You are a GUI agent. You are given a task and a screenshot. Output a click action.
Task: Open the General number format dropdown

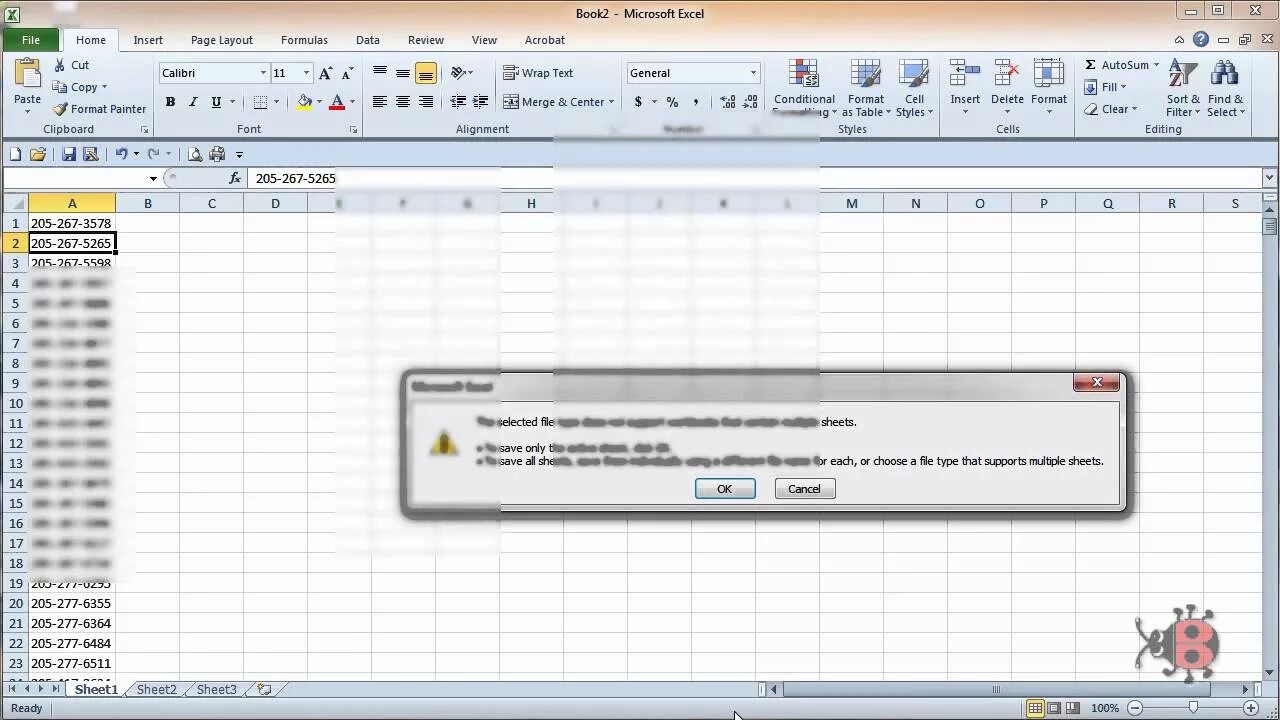pyautogui.click(x=753, y=73)
